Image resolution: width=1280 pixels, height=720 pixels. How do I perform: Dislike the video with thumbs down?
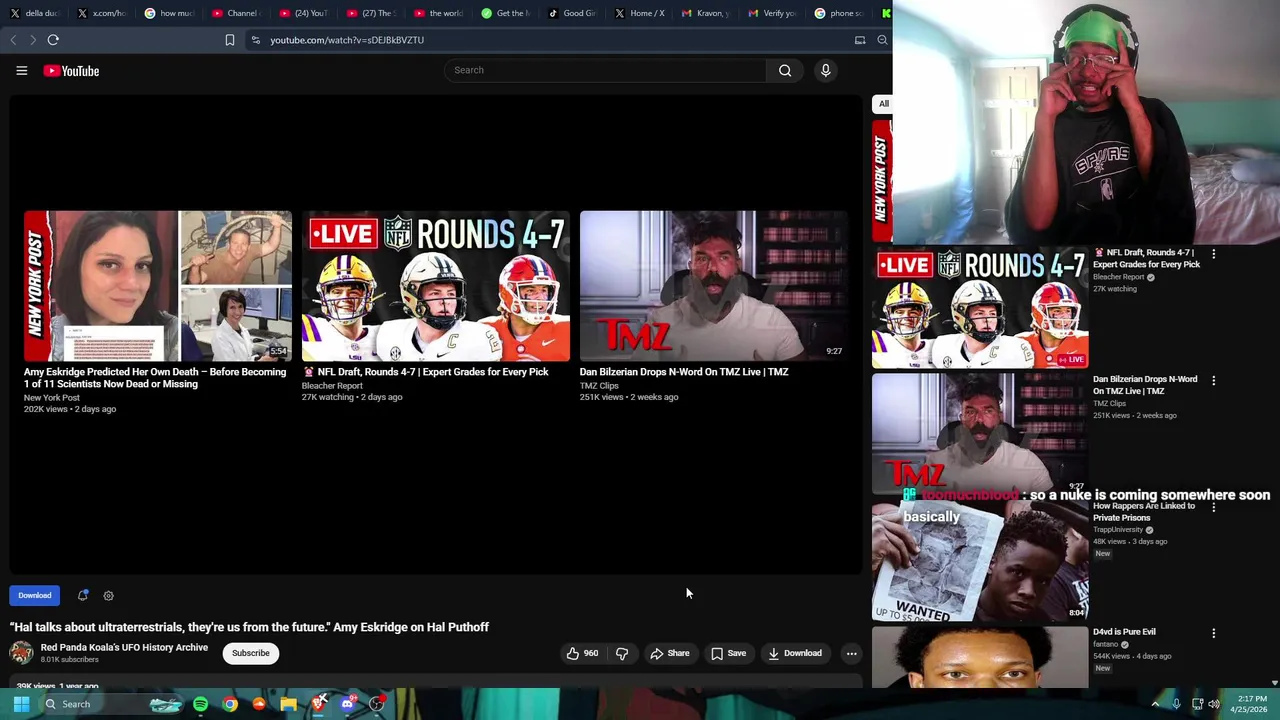pos(622,653)
